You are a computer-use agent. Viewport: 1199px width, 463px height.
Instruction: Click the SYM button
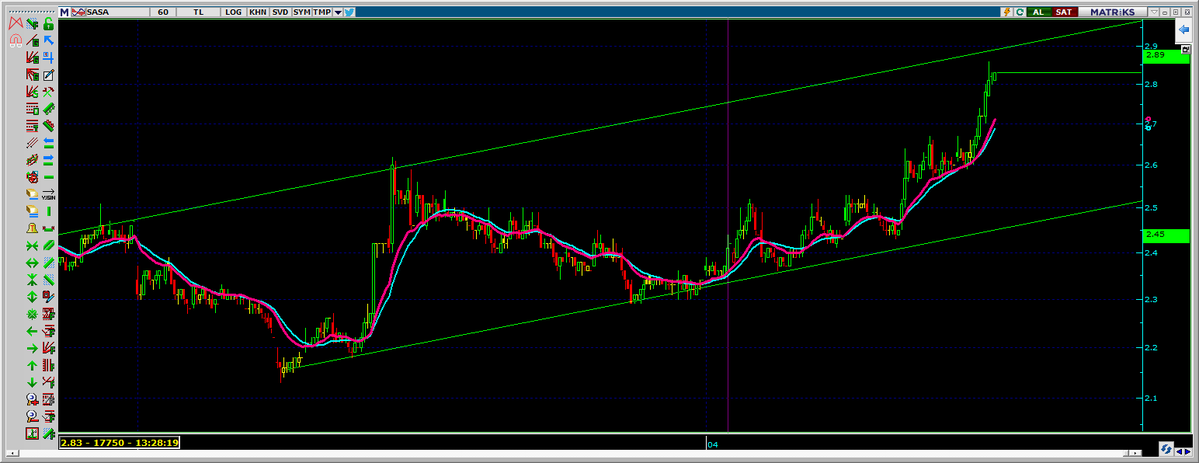[x=301, y=12]
